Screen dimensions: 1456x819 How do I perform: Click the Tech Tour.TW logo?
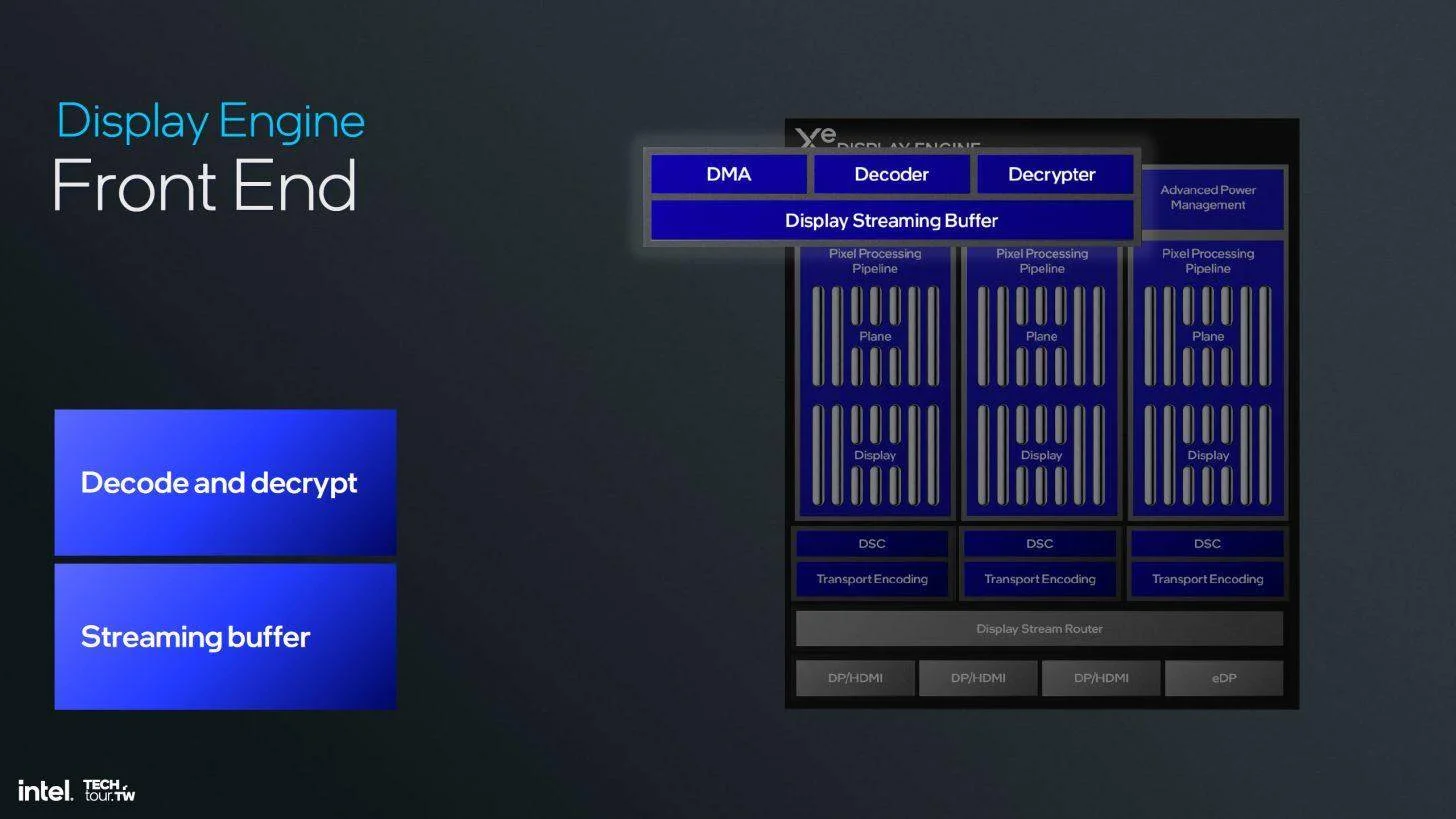coord(109,791)
